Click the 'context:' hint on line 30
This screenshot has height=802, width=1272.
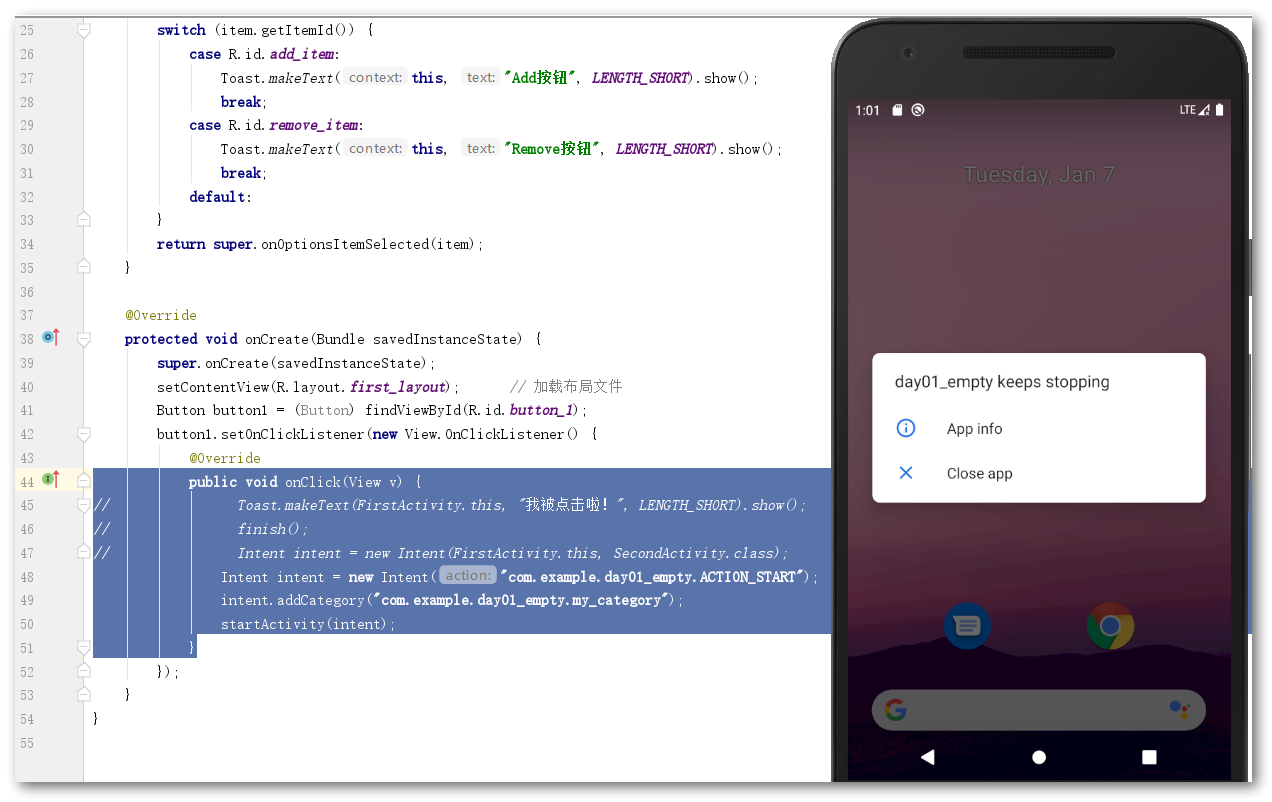pyautogui.click(x=375, y=148)
